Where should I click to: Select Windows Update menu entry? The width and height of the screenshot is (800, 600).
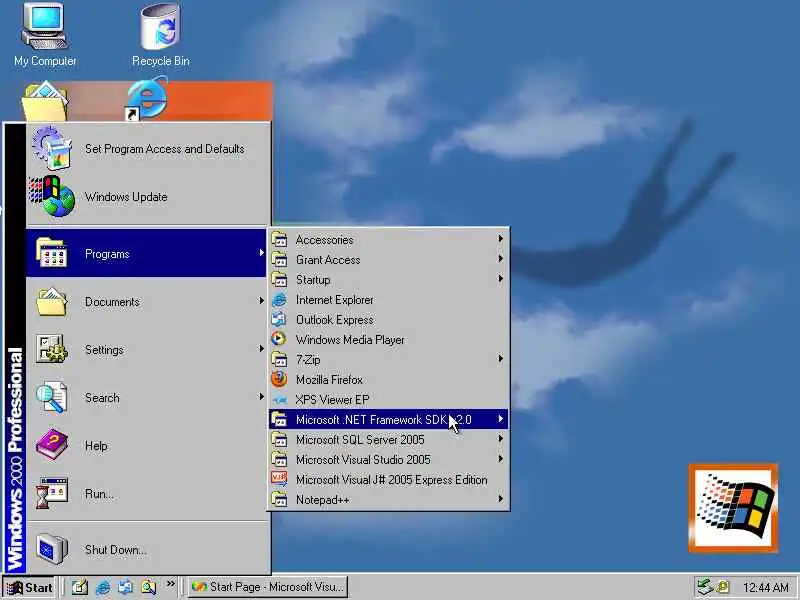pyautogui.click(x=148, y=196)
